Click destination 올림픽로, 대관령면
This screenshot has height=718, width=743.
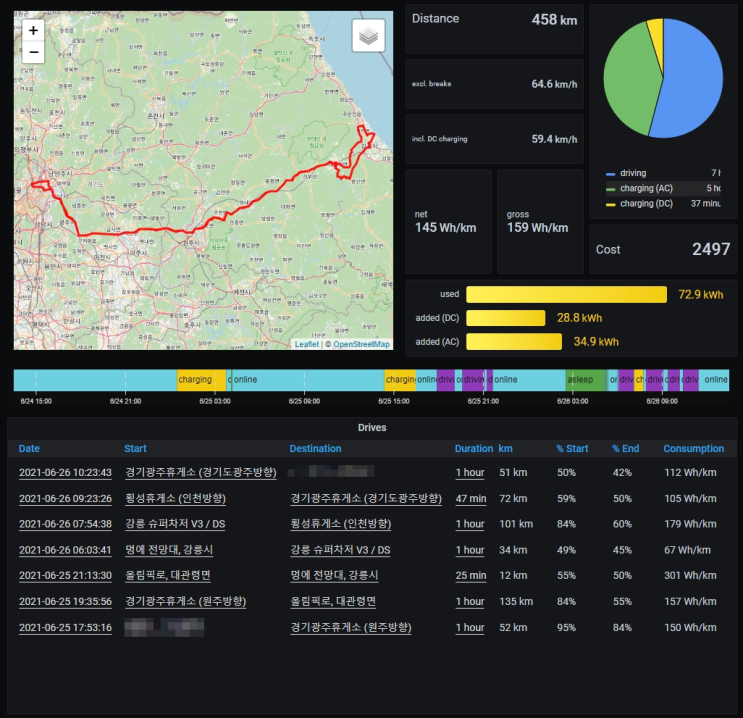[x=333, y=601]
